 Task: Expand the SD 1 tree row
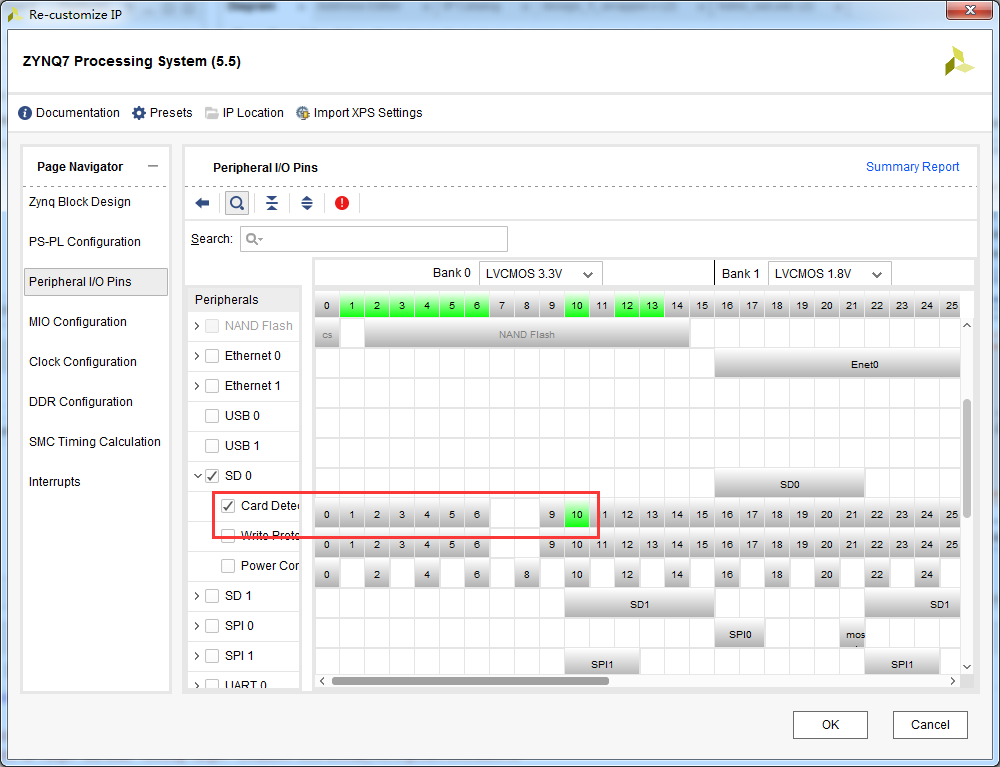pos(196,595)
